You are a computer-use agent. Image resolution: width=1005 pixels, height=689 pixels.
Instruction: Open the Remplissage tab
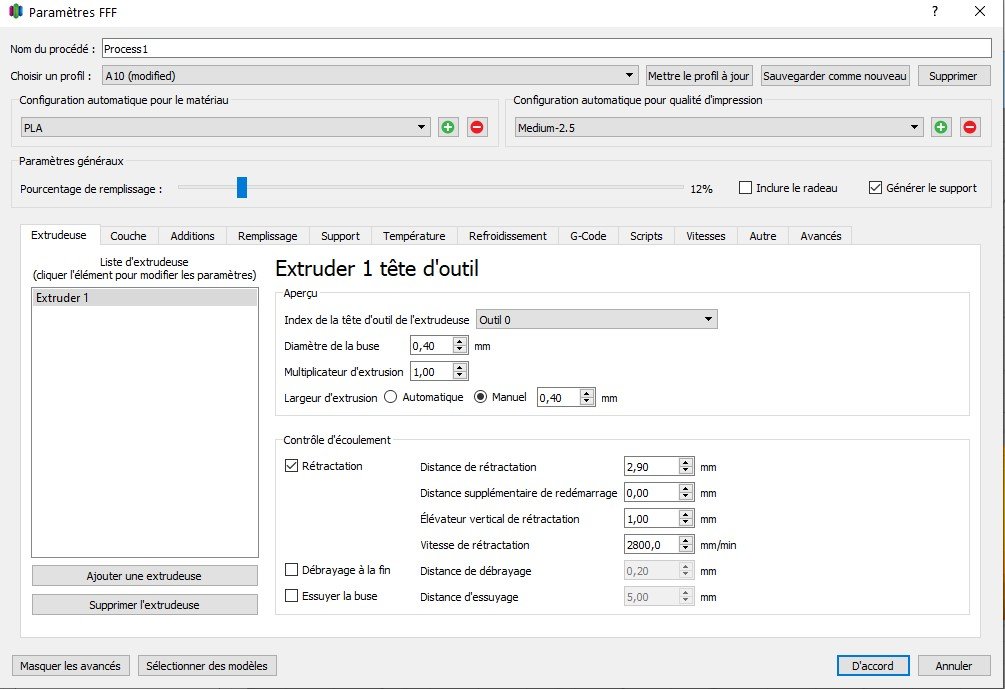point(267,236)
